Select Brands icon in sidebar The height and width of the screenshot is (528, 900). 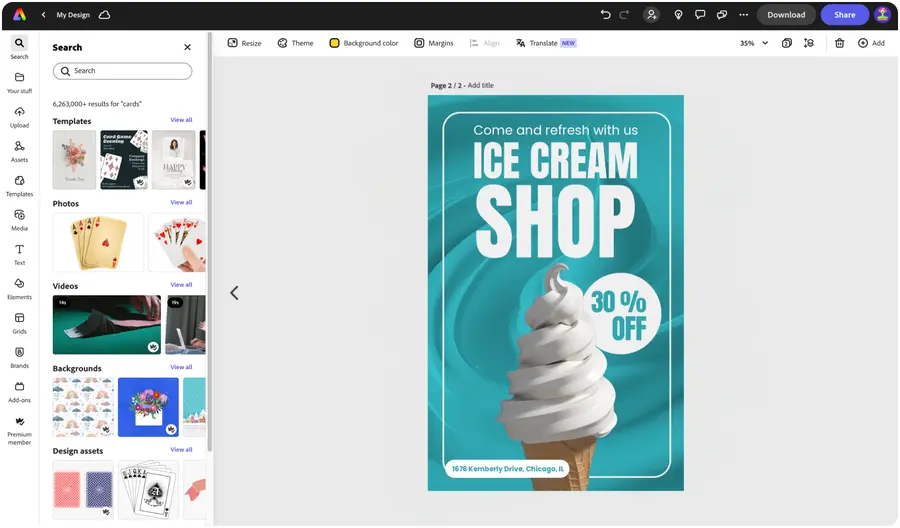click(x=19, y=356)
